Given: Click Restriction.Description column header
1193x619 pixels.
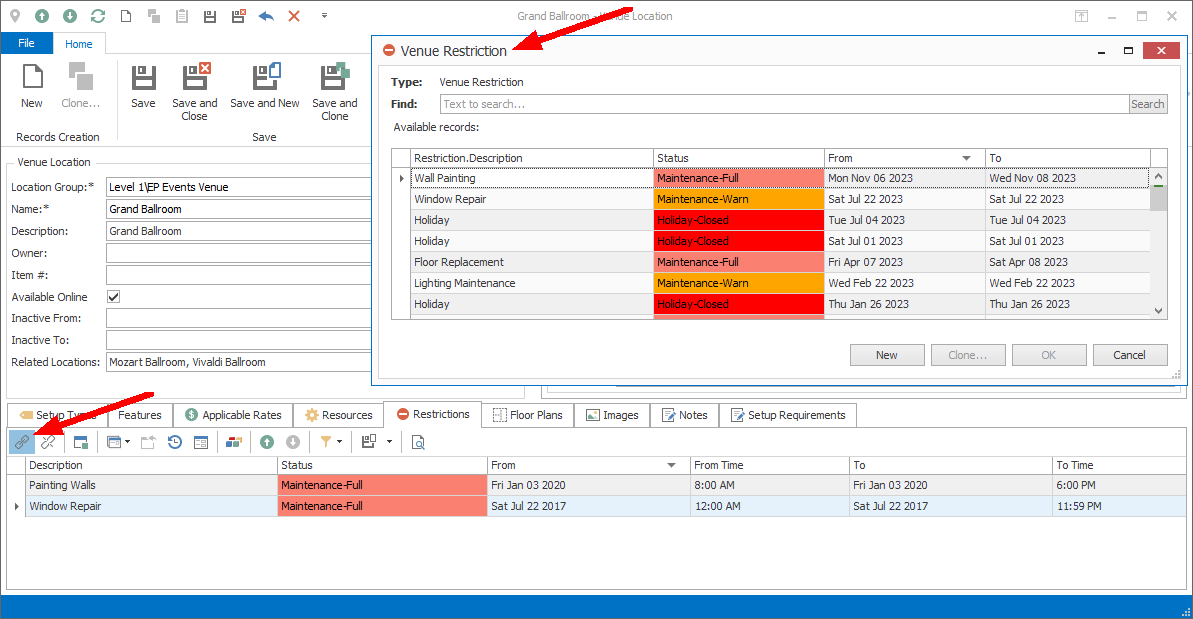Looking at the screenshot, I should coord(532,158).
